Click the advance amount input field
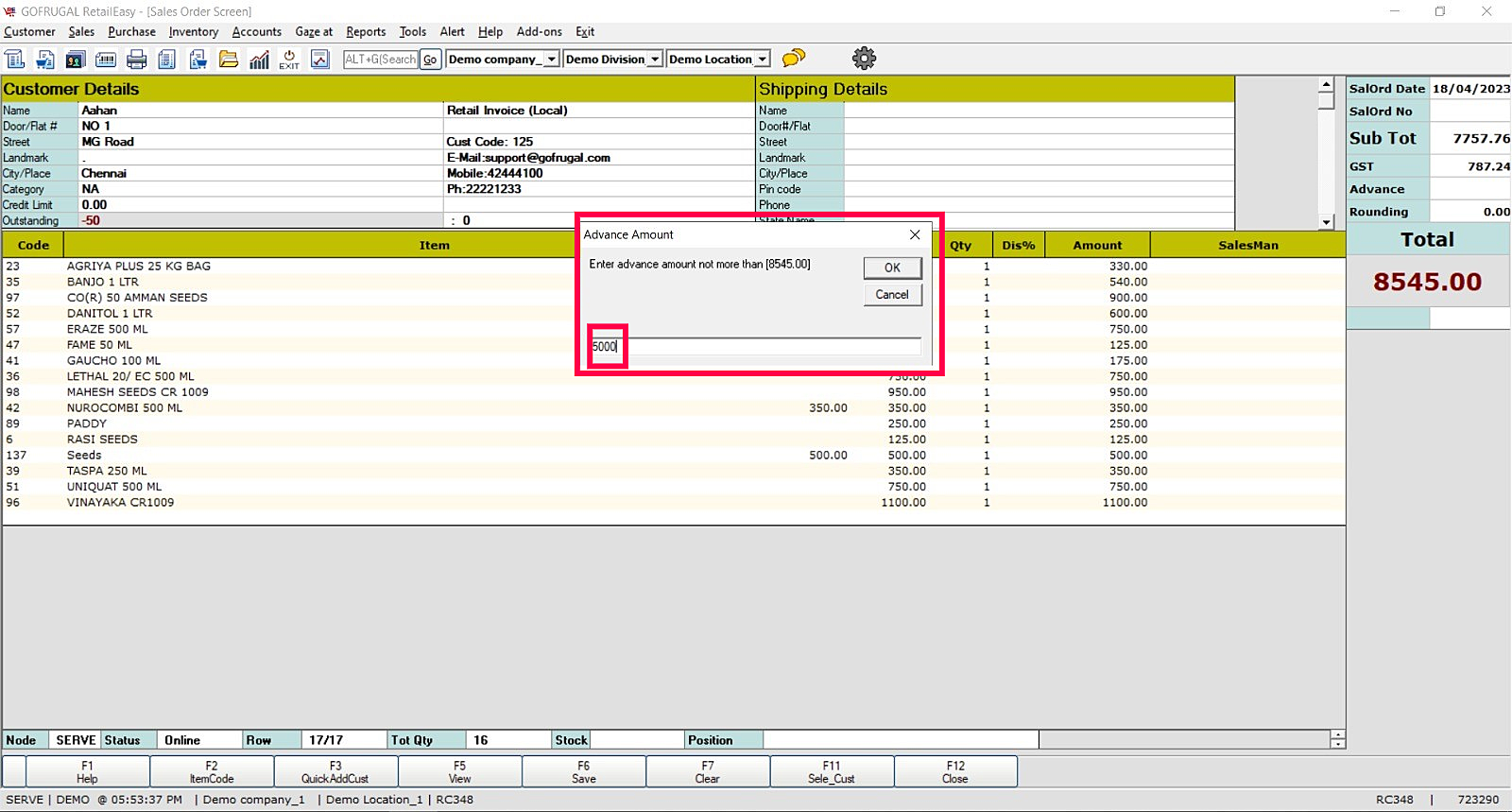This screenshot has height=812, width=1512. [x=756, y=347]
